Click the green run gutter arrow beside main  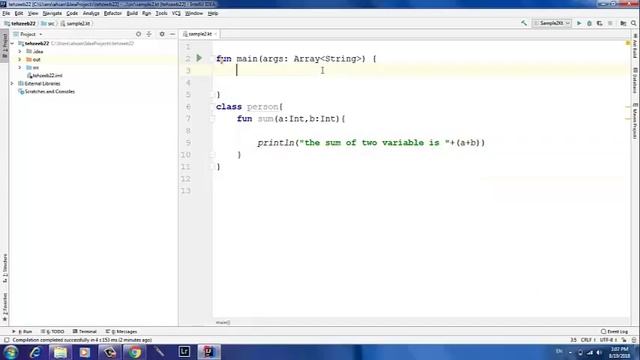(199, 58)
